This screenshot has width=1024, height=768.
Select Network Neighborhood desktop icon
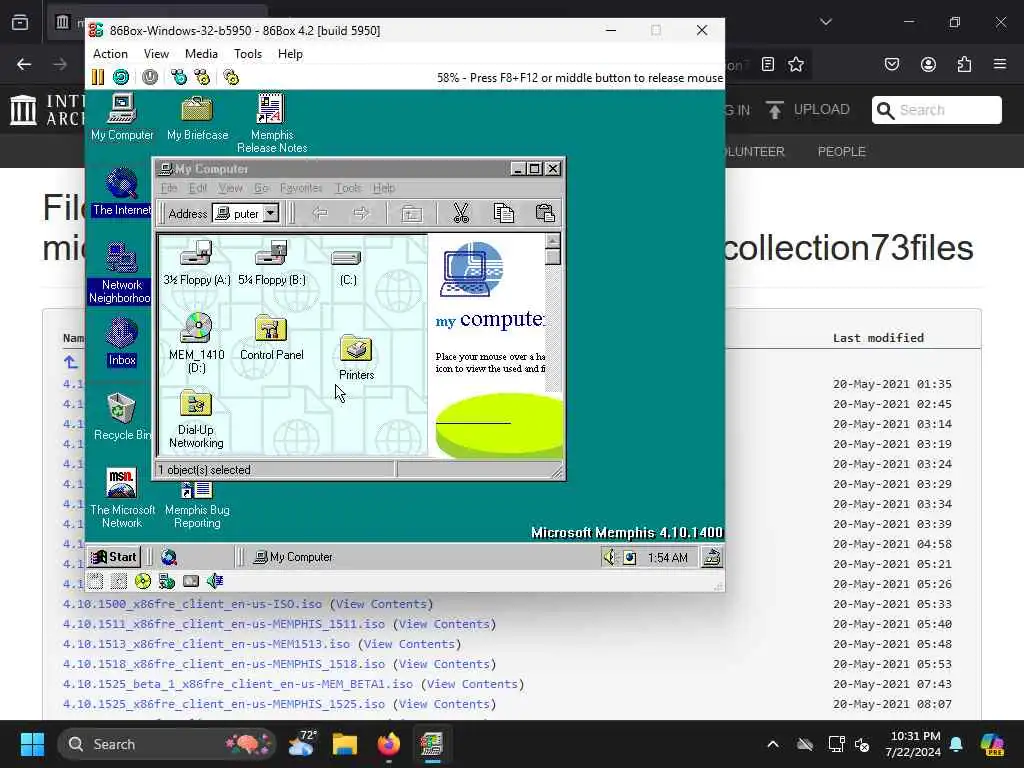pos(121,273)
